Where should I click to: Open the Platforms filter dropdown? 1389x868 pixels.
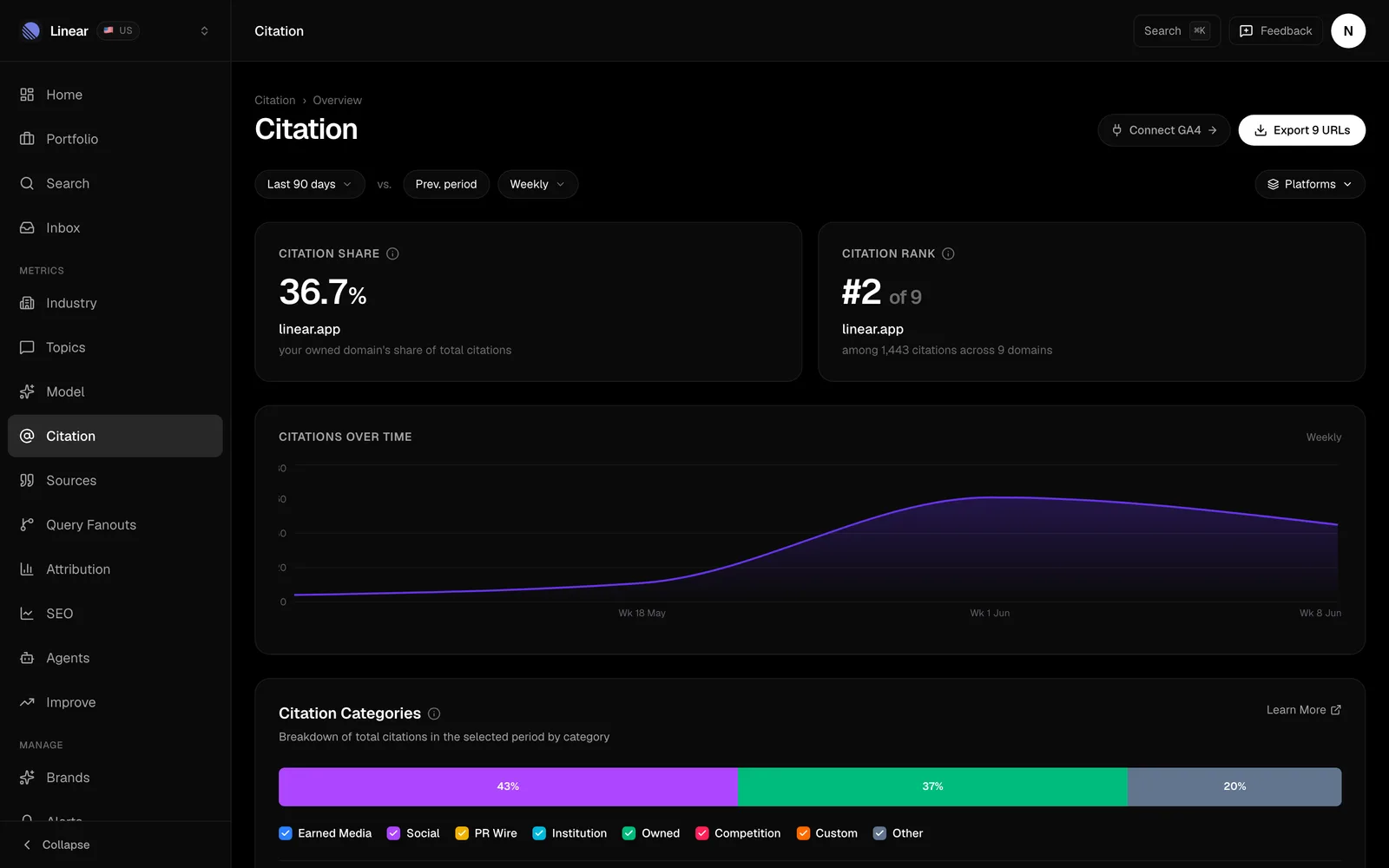[x=1310, y=184]
